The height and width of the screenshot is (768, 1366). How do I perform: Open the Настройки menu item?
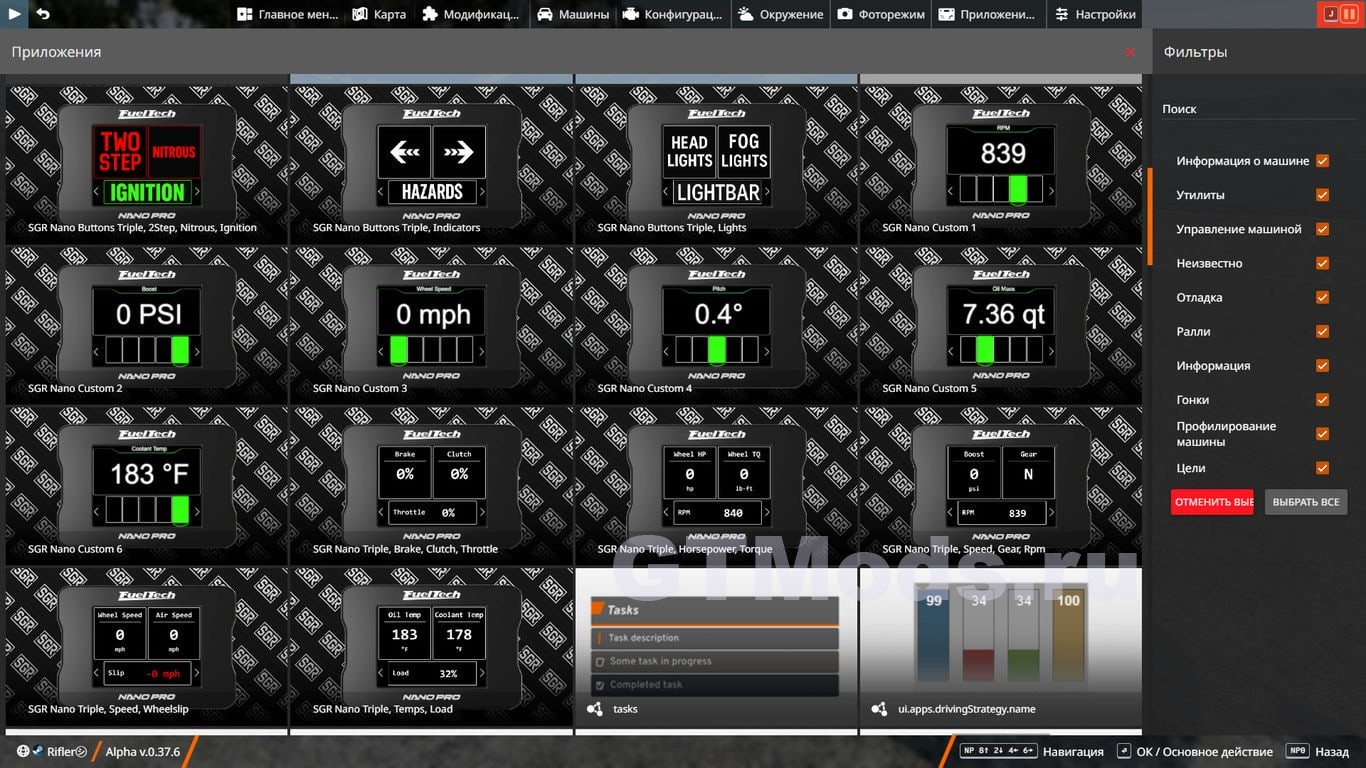1095,14
